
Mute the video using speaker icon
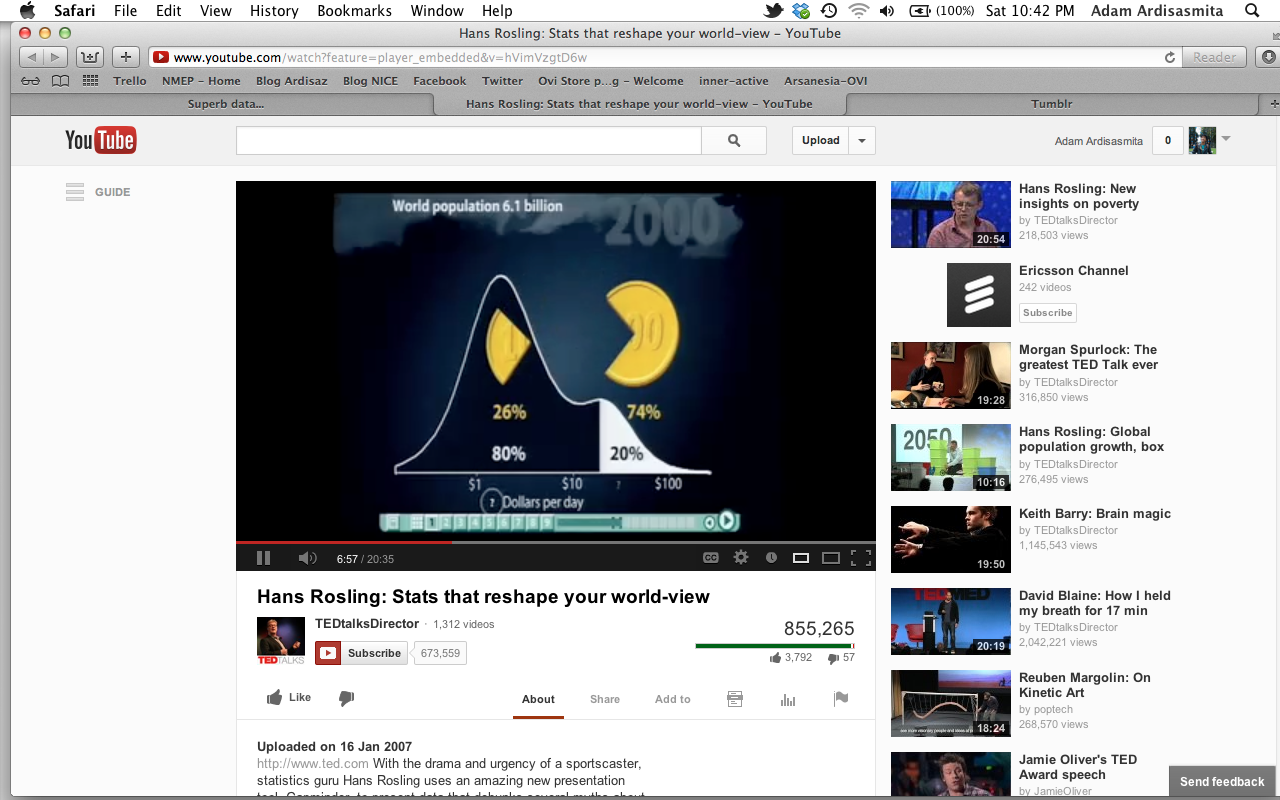click(307, 558)
